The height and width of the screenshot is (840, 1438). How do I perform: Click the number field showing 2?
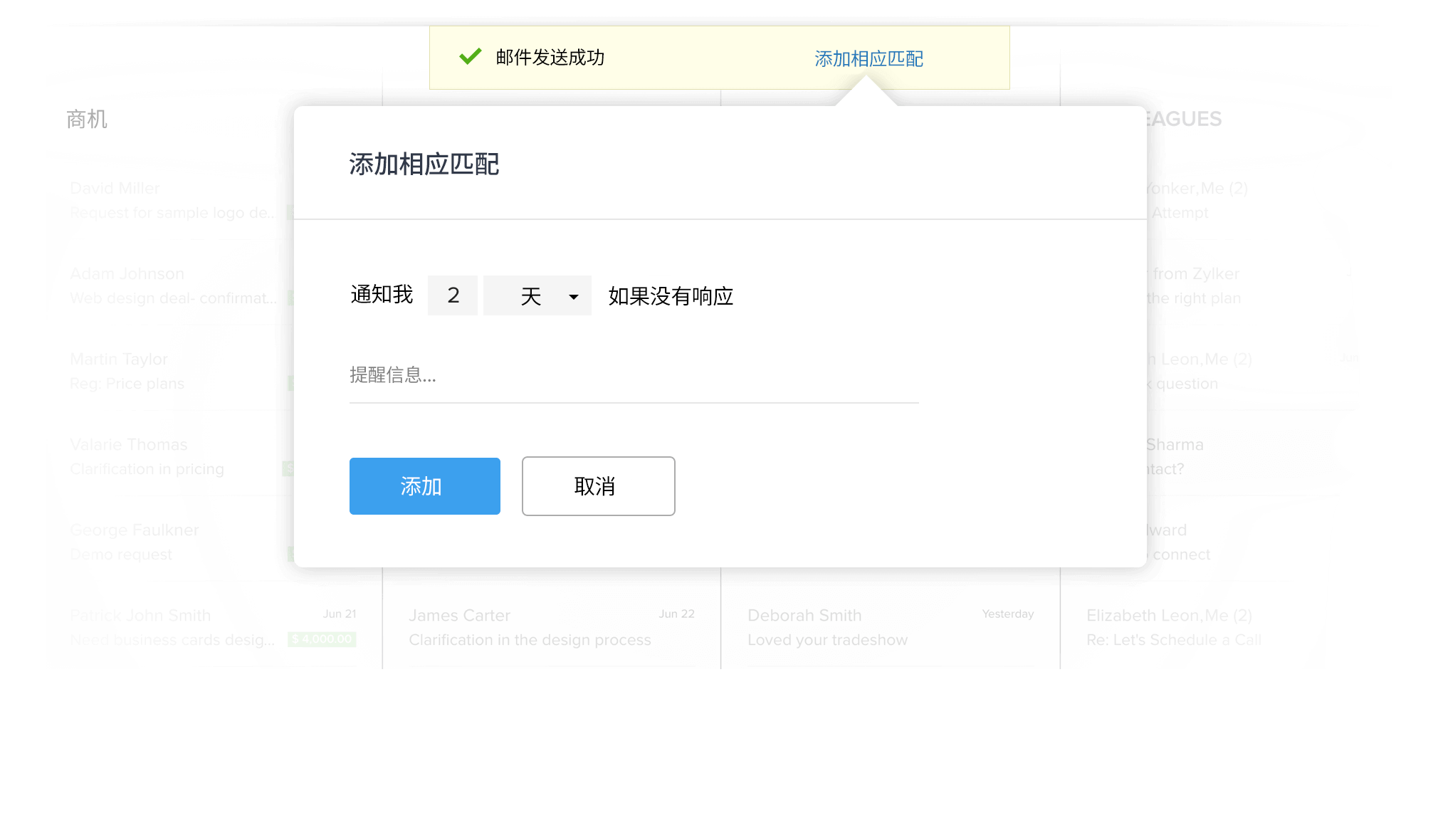click(453, 295)
